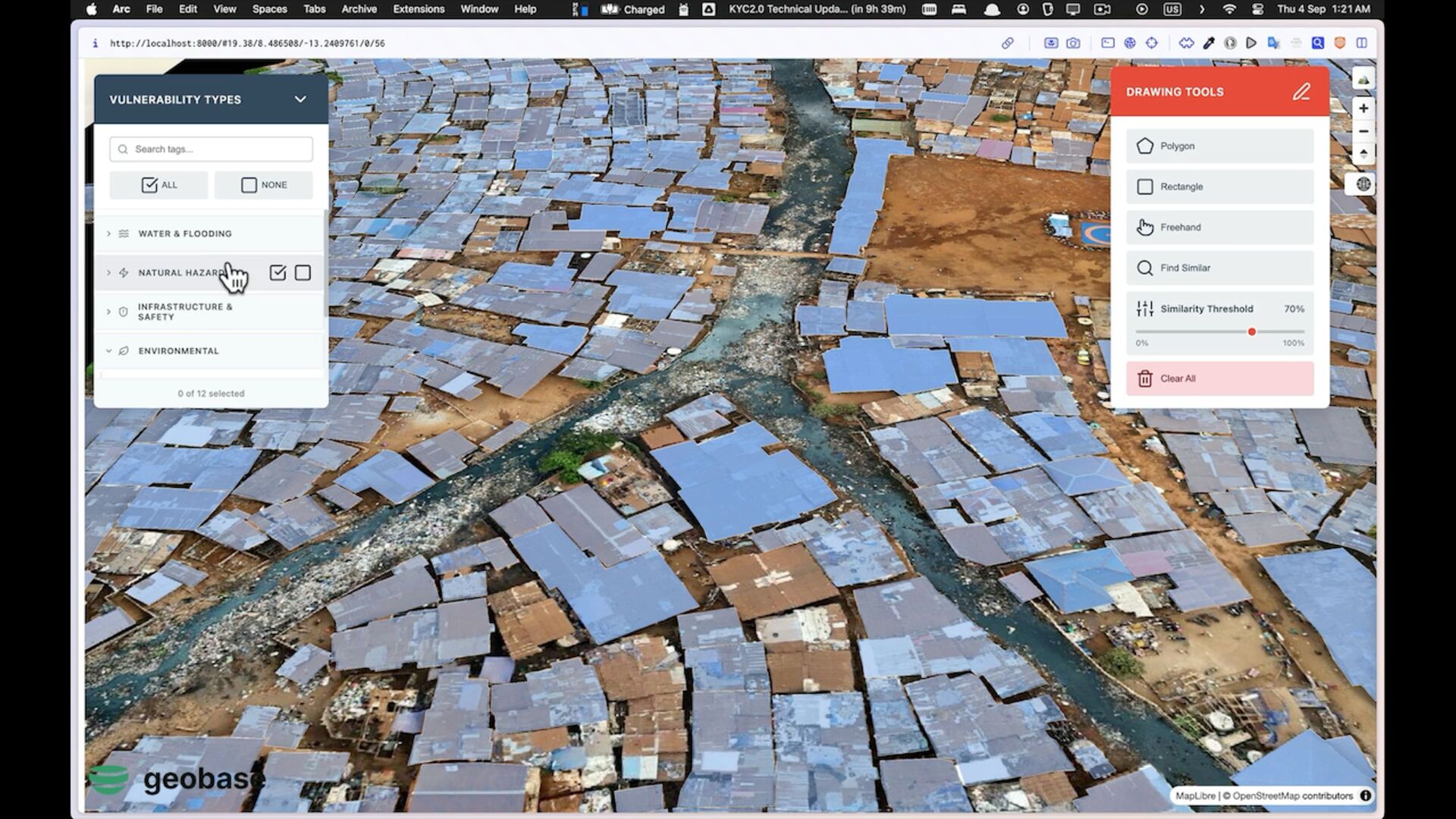Screen dimensions: 1456x819
Task: Reset map bearing with compass icon
Action: click(1363, 154)
